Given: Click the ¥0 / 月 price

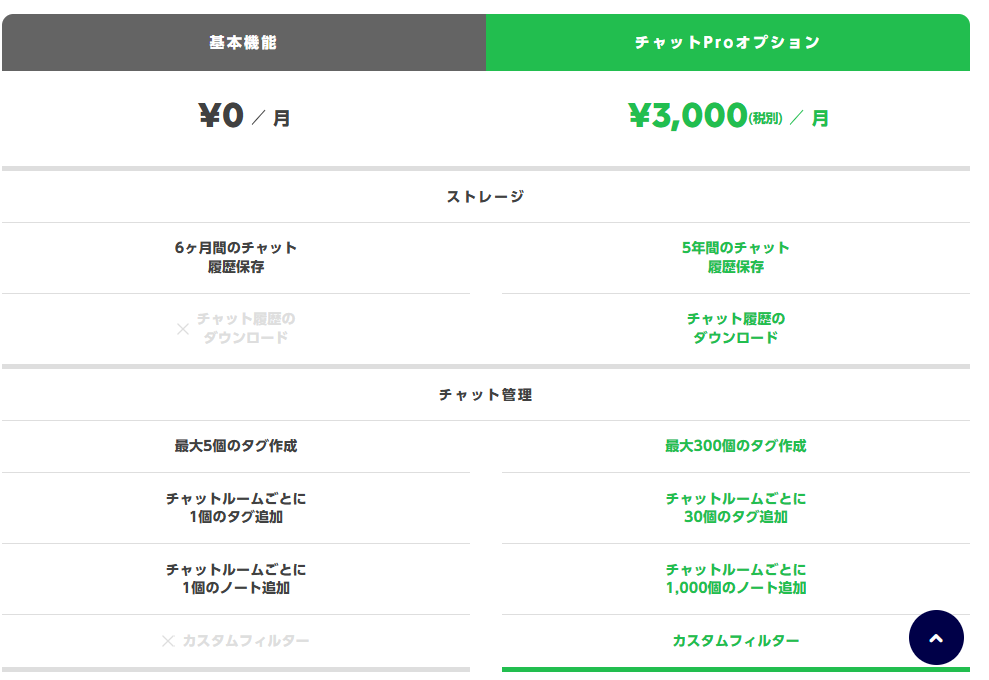Looking at the screenshot, I should [x=244, y=117].
